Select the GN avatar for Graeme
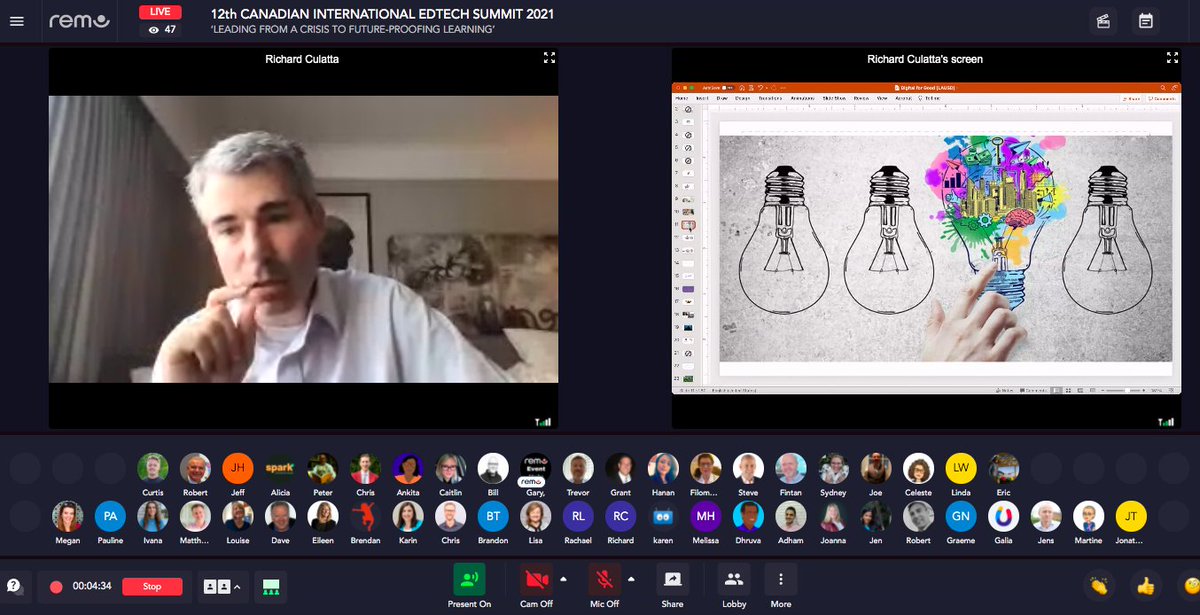This screenshot has height=615, width=1200. tap(961, 516)
